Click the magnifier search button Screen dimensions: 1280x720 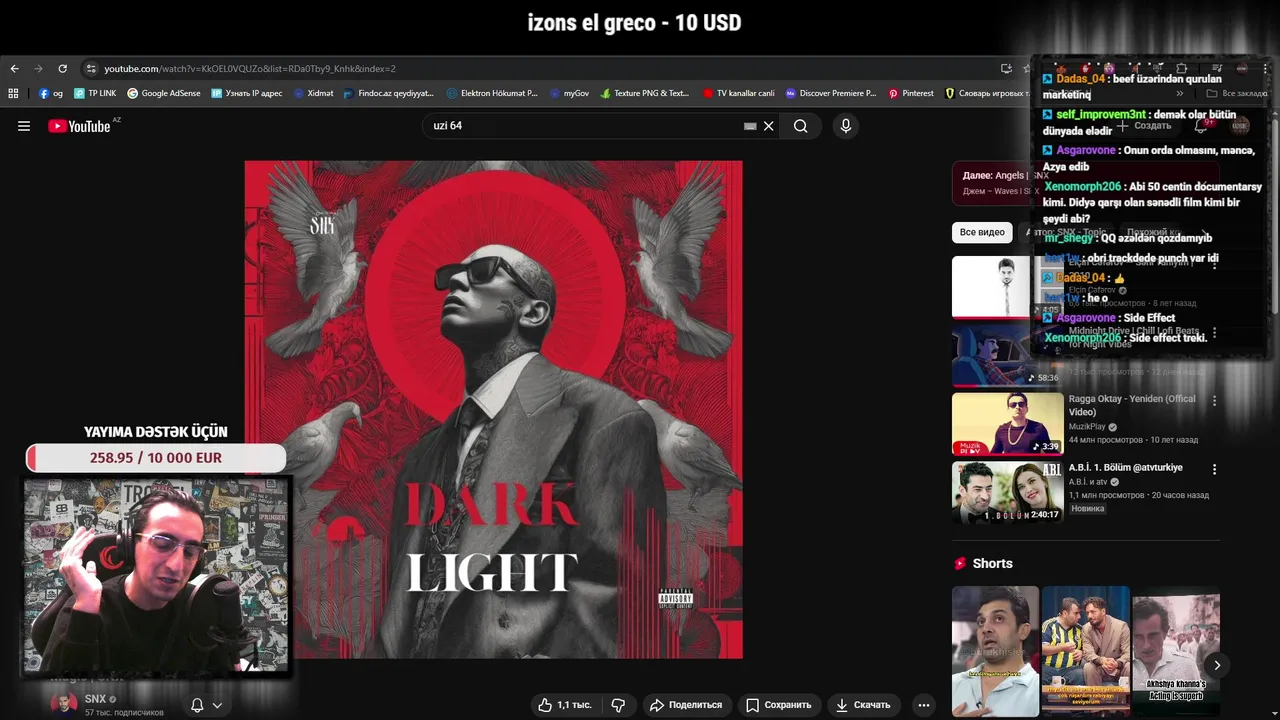coord(800,126)
